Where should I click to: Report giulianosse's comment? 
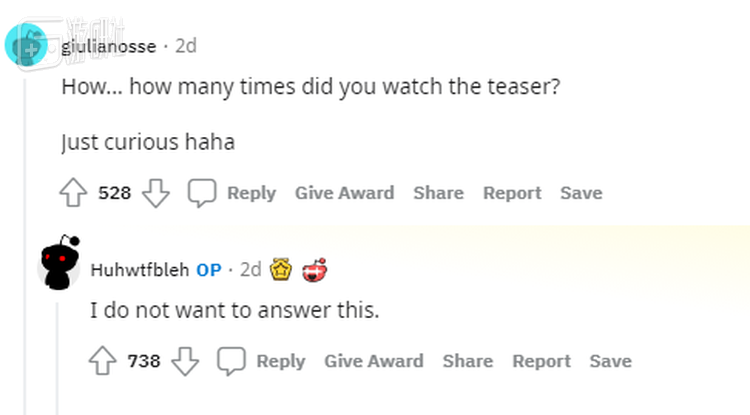click(x=511, y=193)
